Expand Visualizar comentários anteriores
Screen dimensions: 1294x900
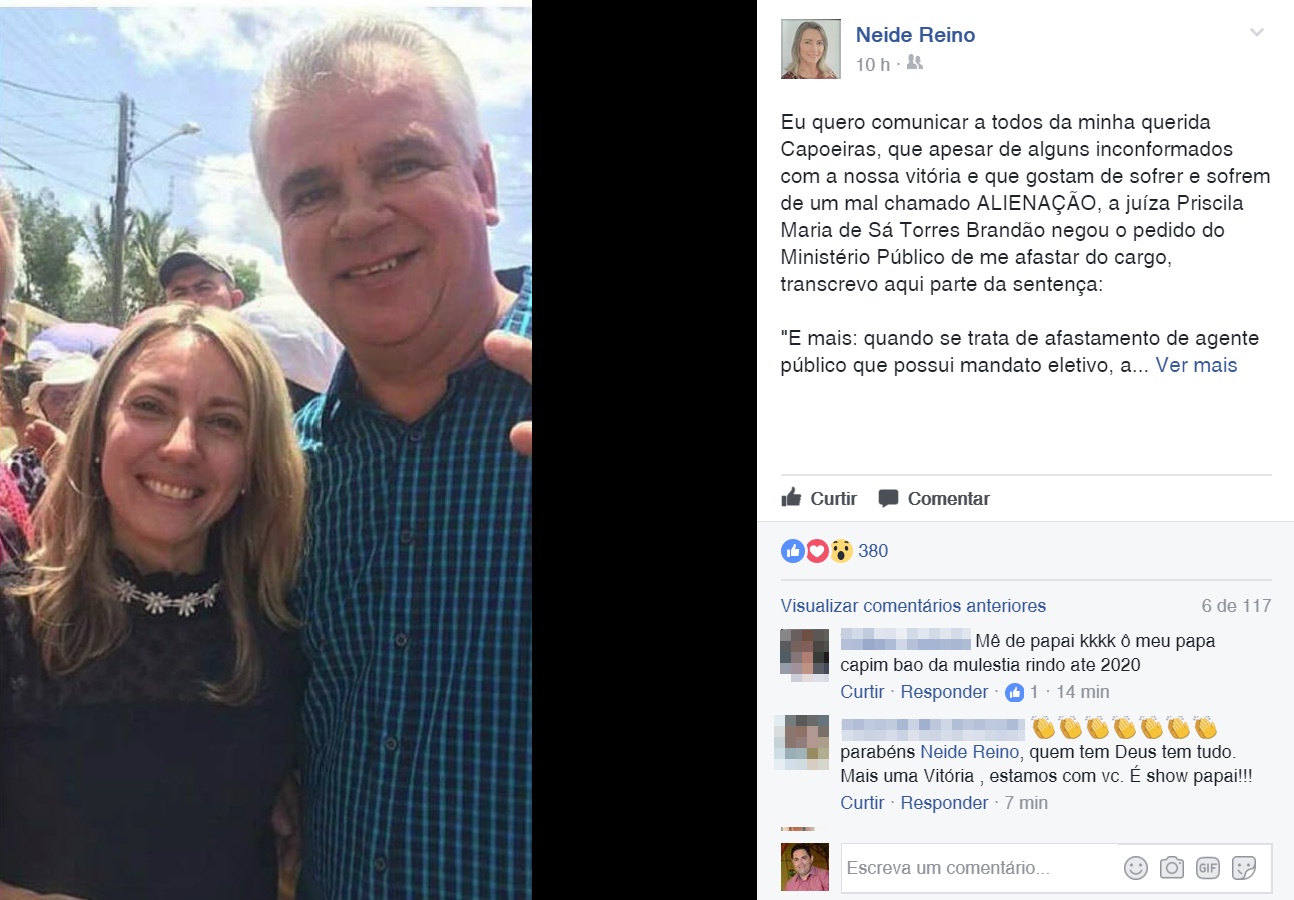coord(913,605)
